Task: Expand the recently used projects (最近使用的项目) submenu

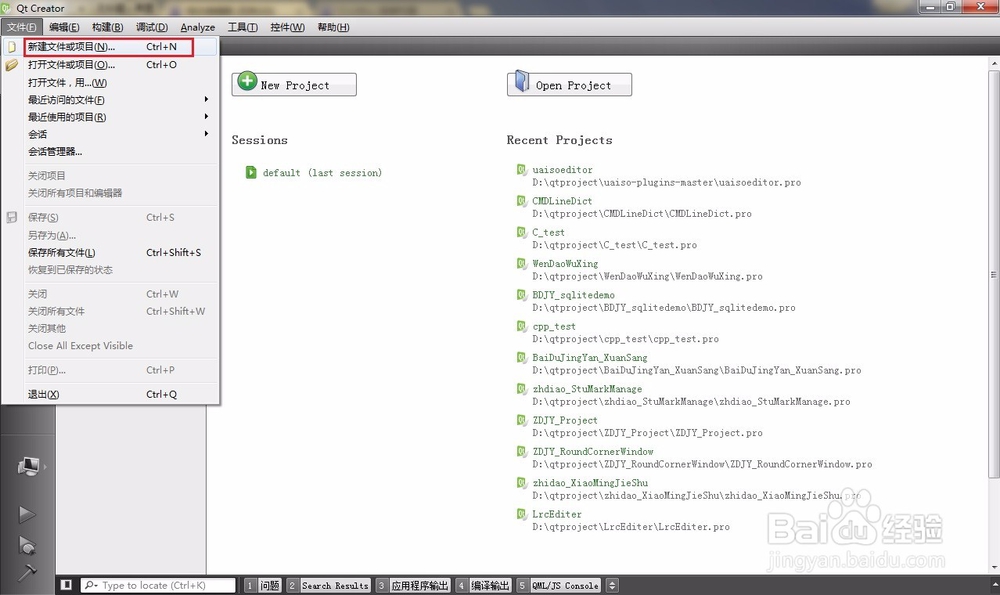Action: click(x=110, y=117)
